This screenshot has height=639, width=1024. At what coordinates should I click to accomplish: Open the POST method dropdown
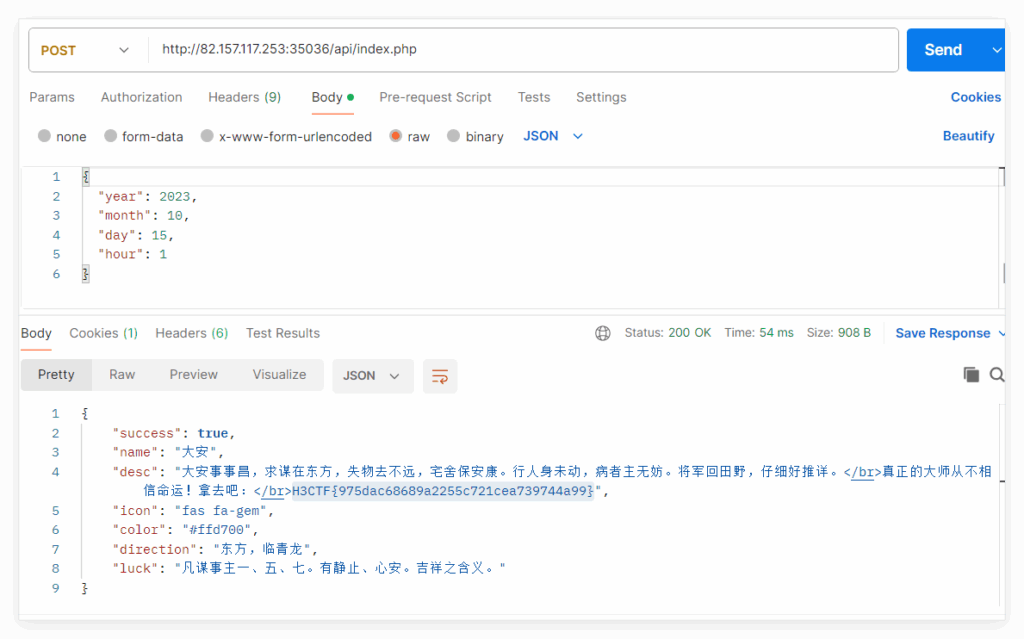pyautogui.click(x=87, y=50)
